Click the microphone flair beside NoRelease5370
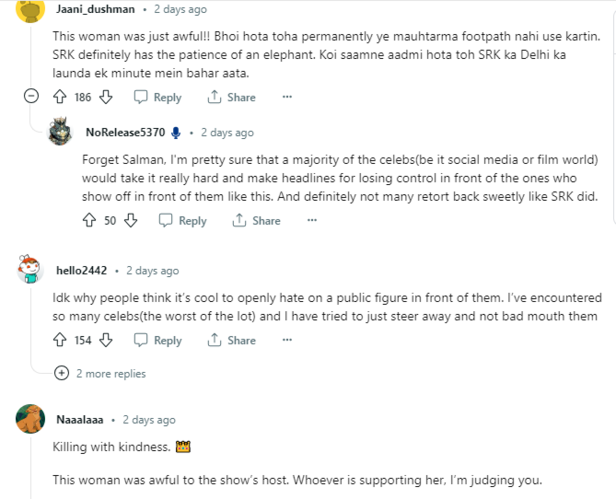616x499 pixels. click(x=176, y=132)
